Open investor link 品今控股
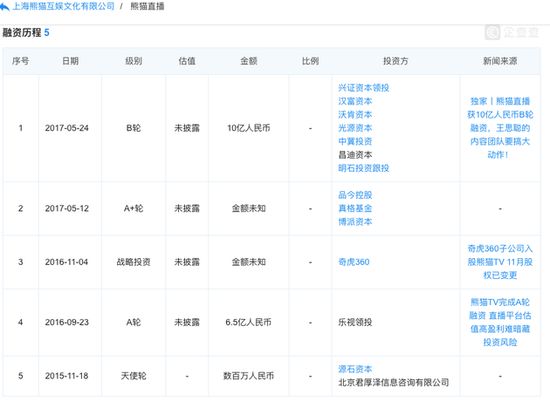This screenshot has width=550, height=408. 355,195
